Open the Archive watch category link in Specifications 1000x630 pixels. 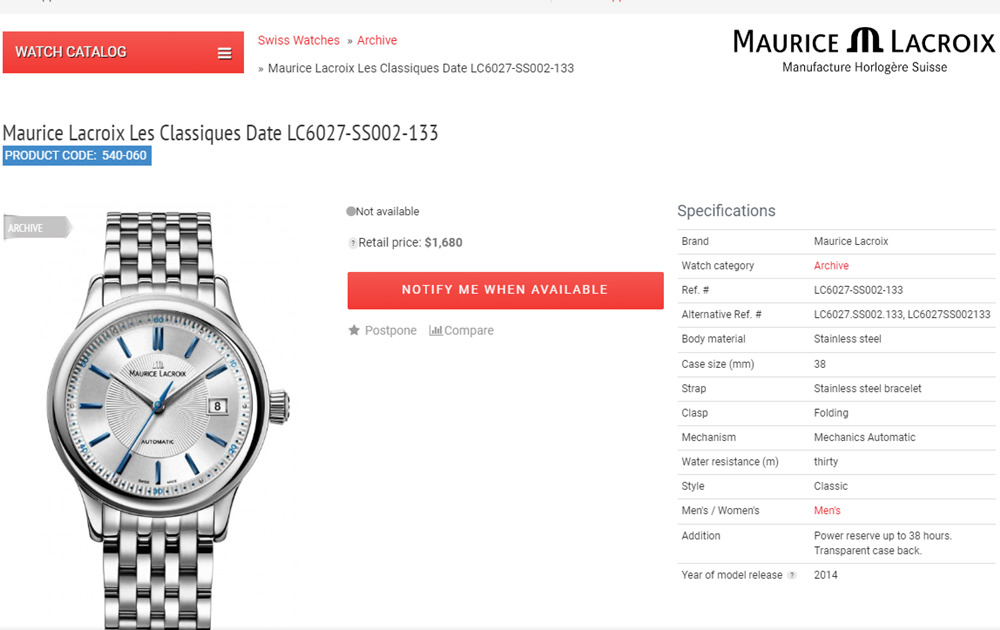pyautogui.click(x=831, y=266)
